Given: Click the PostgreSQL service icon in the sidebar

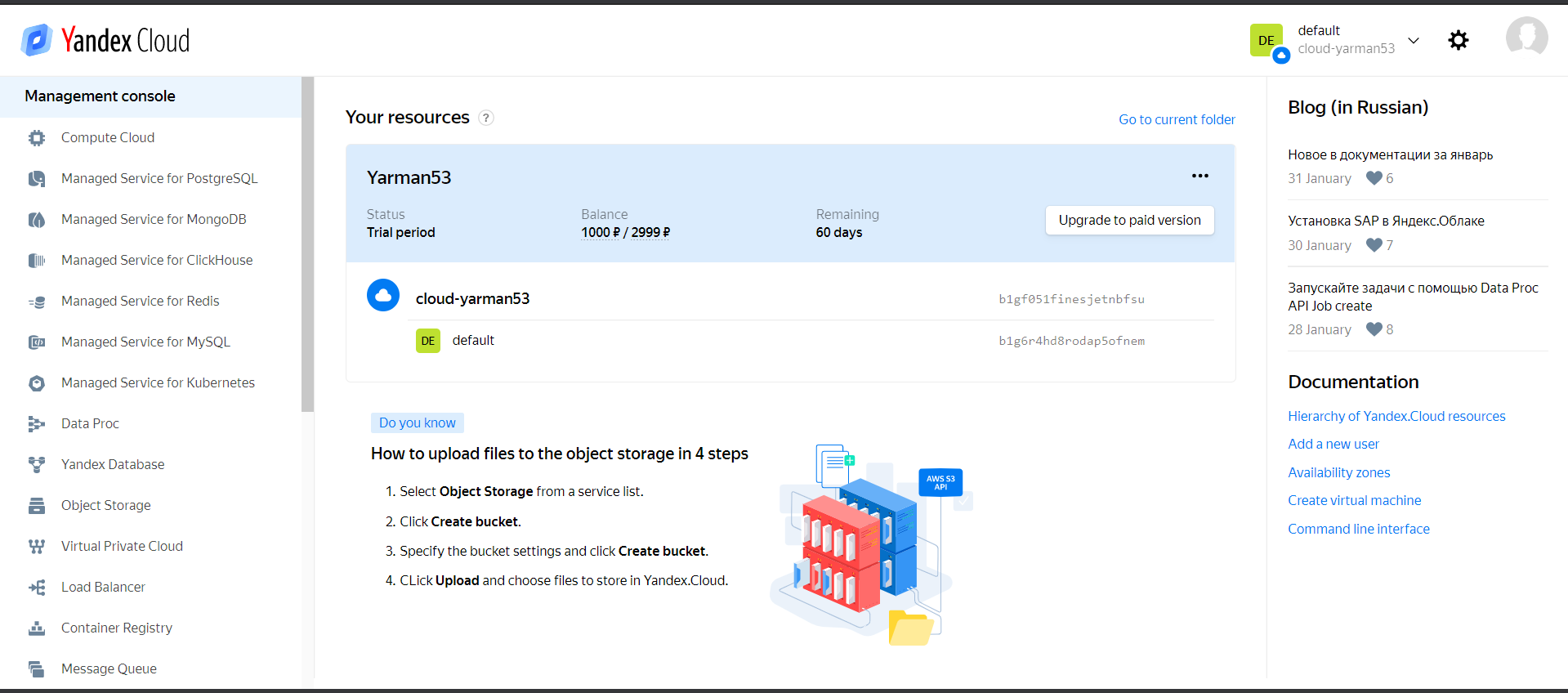Looking at the screenshot, I should tap(37, 179).
